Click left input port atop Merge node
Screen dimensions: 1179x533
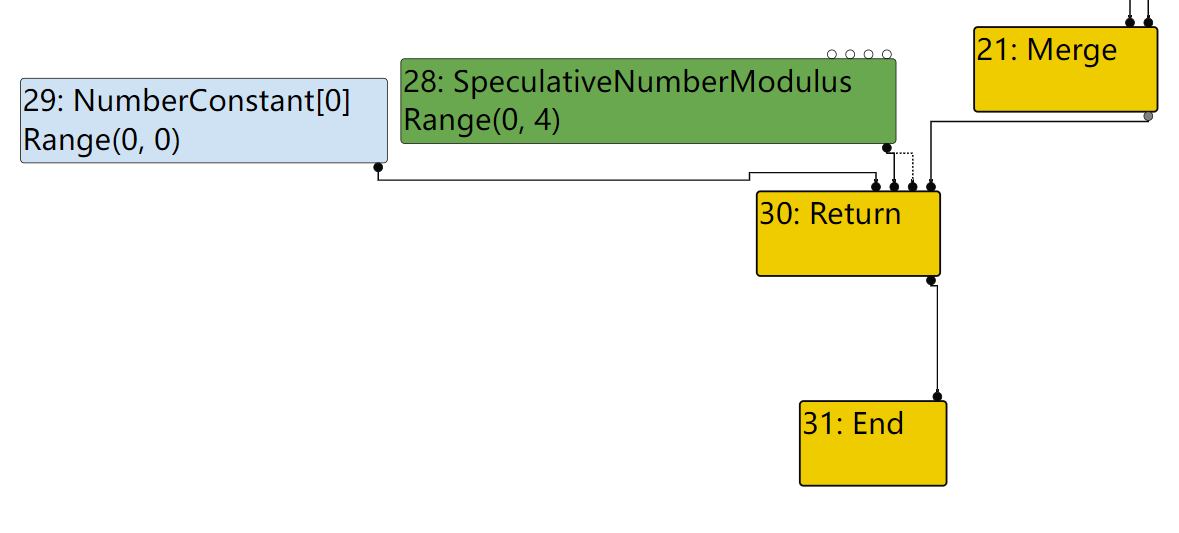[x=1130, y=22]
